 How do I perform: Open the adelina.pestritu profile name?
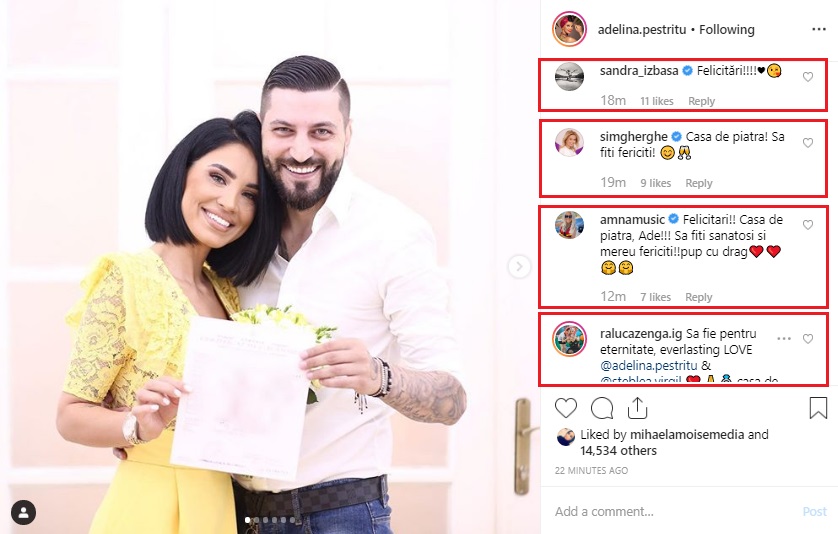click(641, 29)
